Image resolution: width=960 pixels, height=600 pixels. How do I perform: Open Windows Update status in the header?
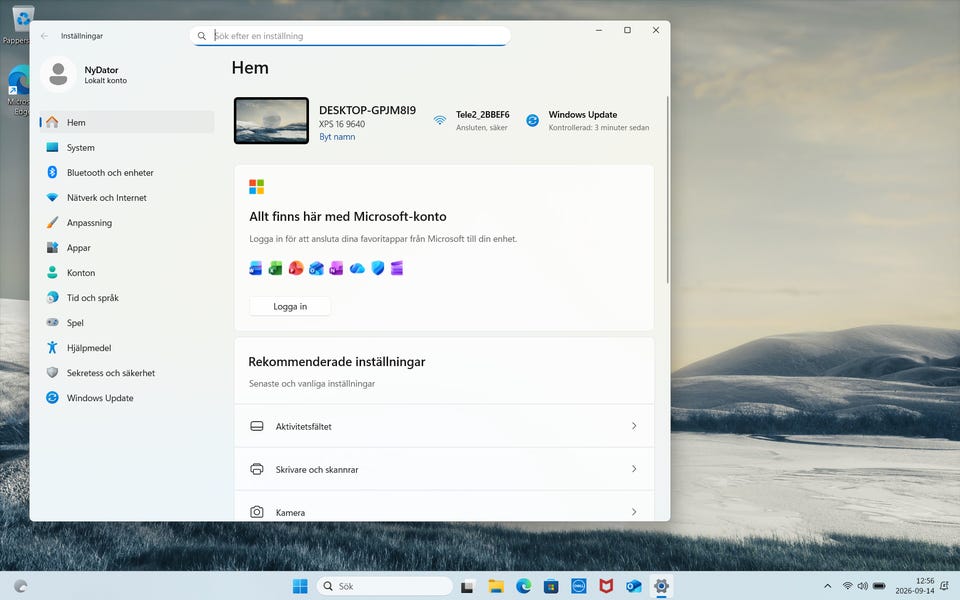[x=588, y=121]
